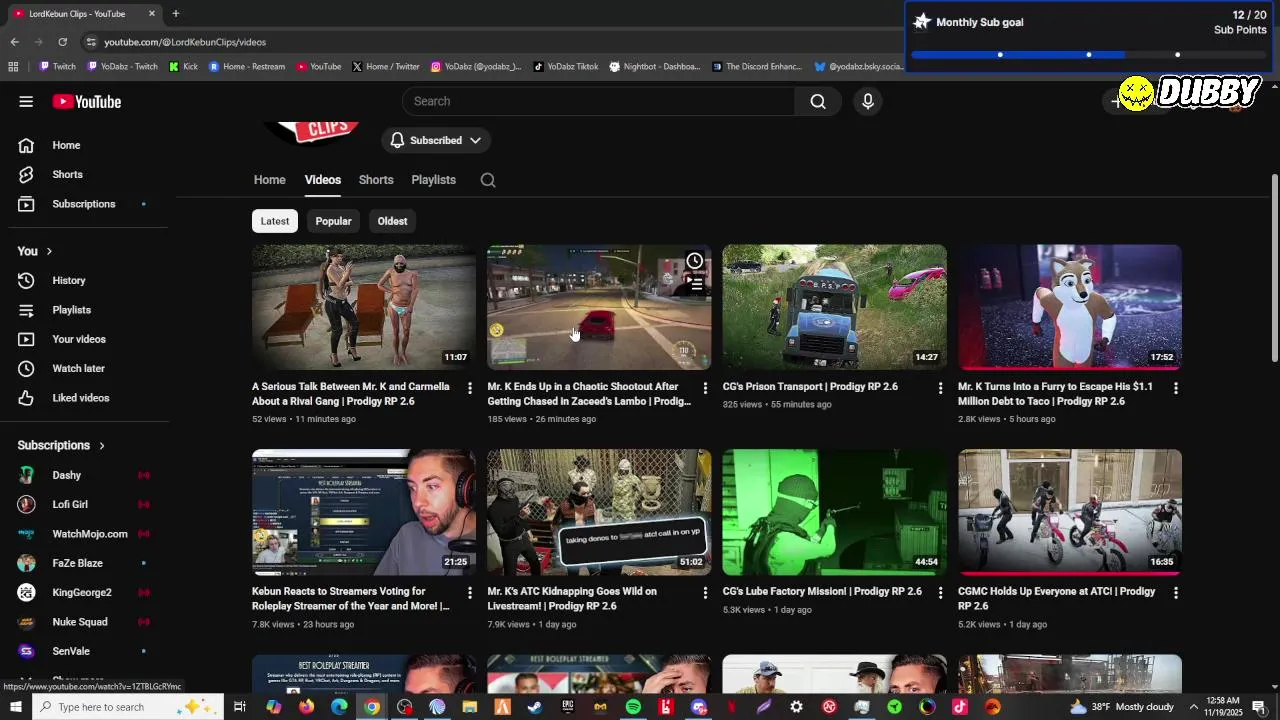Open new Chrome tab

[x=175, y=14]
